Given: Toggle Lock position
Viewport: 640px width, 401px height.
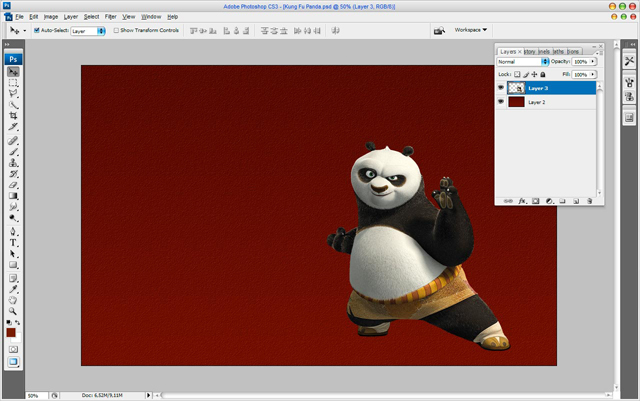Looking at the screenshot, I should pyautogui.click(x=534, y=74).
